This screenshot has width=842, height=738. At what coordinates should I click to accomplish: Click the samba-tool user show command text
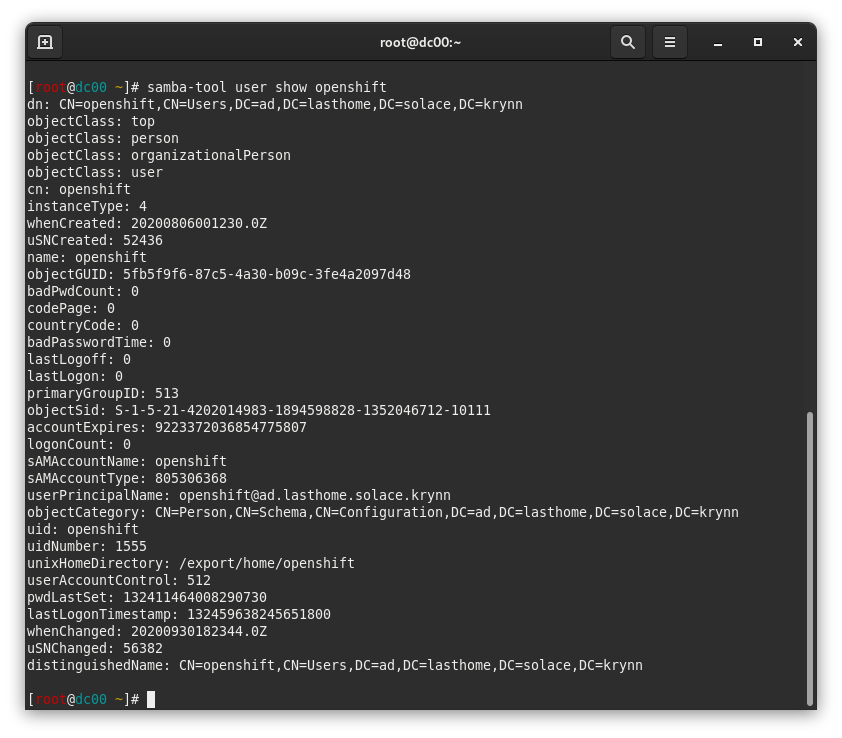coord(266,87)
